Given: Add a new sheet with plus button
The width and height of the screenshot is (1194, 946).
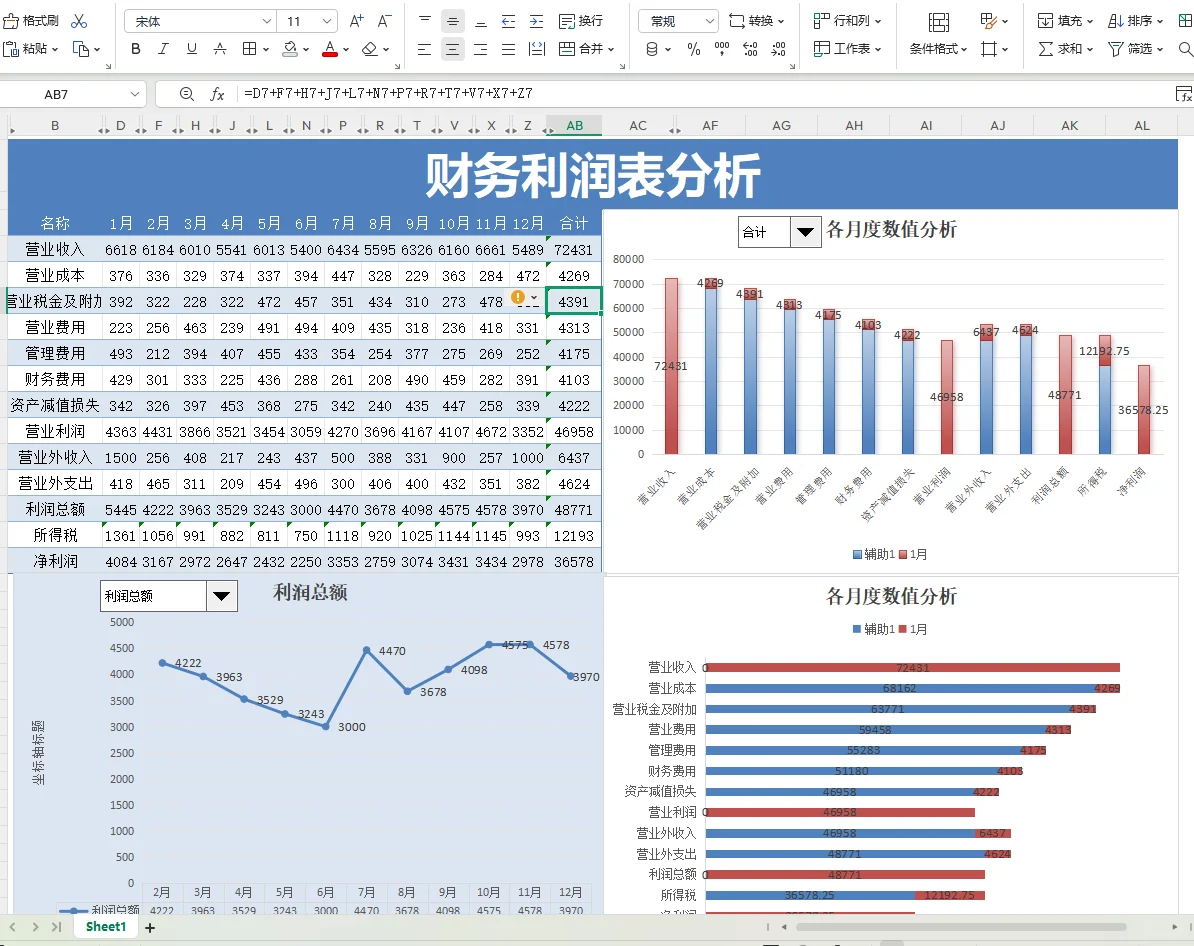Looking at the screenshot, I should point(150,928).
